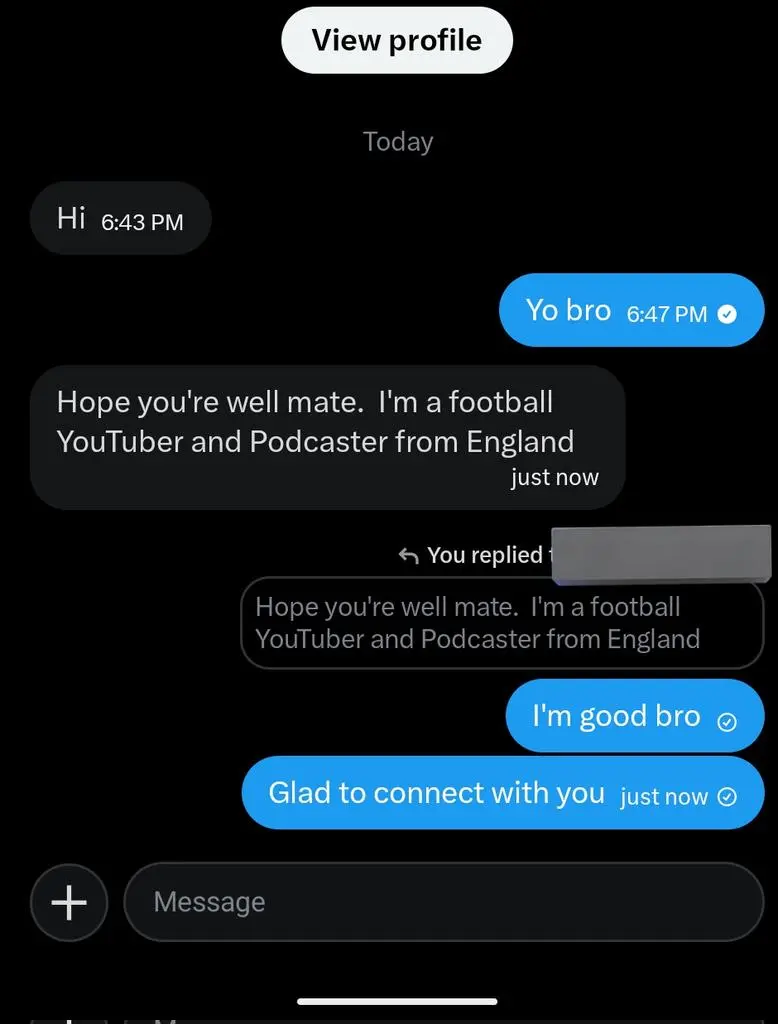Select the 'Hi' message bubble
This screenshot has height=1024, width=778.
(121, 218)
